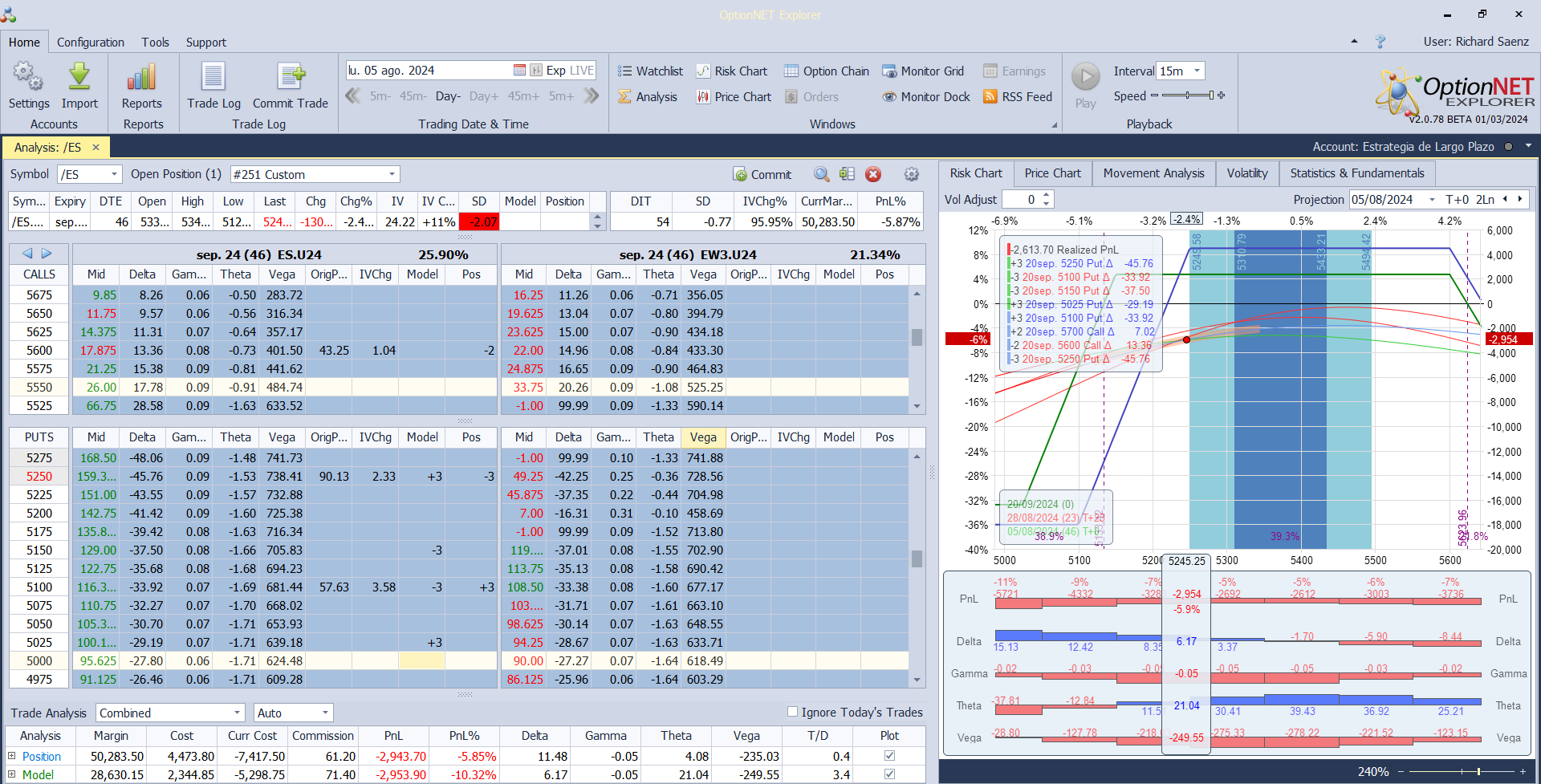
Task: Open the analysis settings gear icon
Action: pos(911,174)
